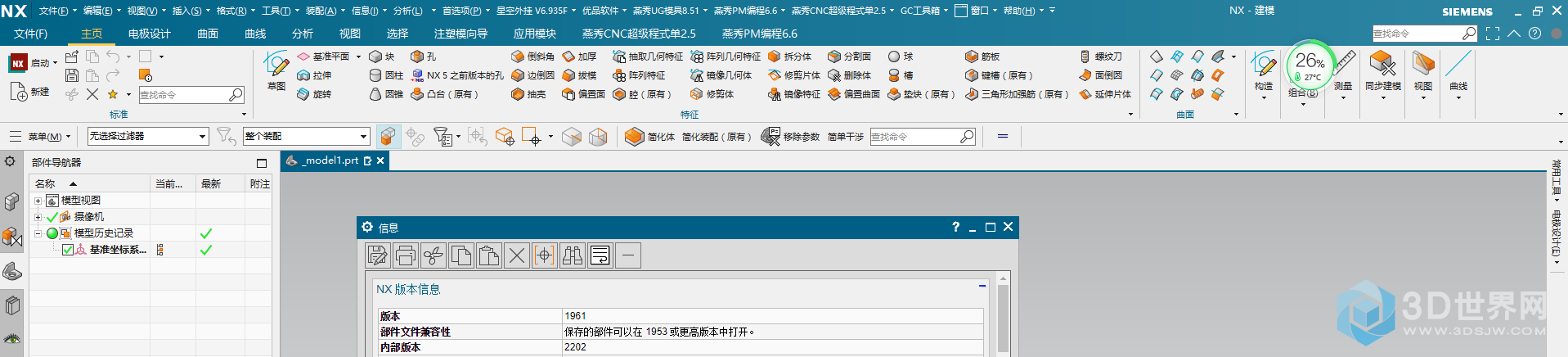Click the save-as icon in 信息 window
The image size is (1568, 357).
[377, 256]
